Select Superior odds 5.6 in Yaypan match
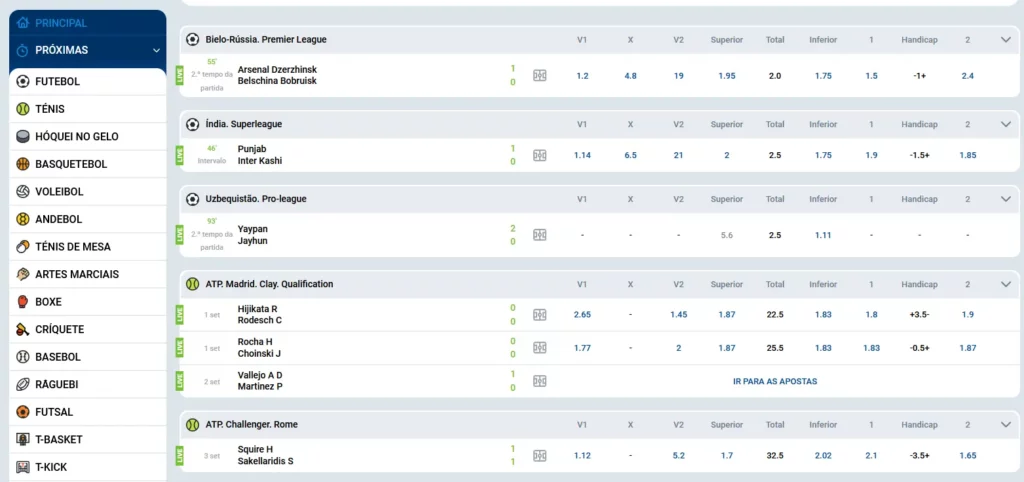This screenshot has width=1024, height=482. [x=727, y=235]
